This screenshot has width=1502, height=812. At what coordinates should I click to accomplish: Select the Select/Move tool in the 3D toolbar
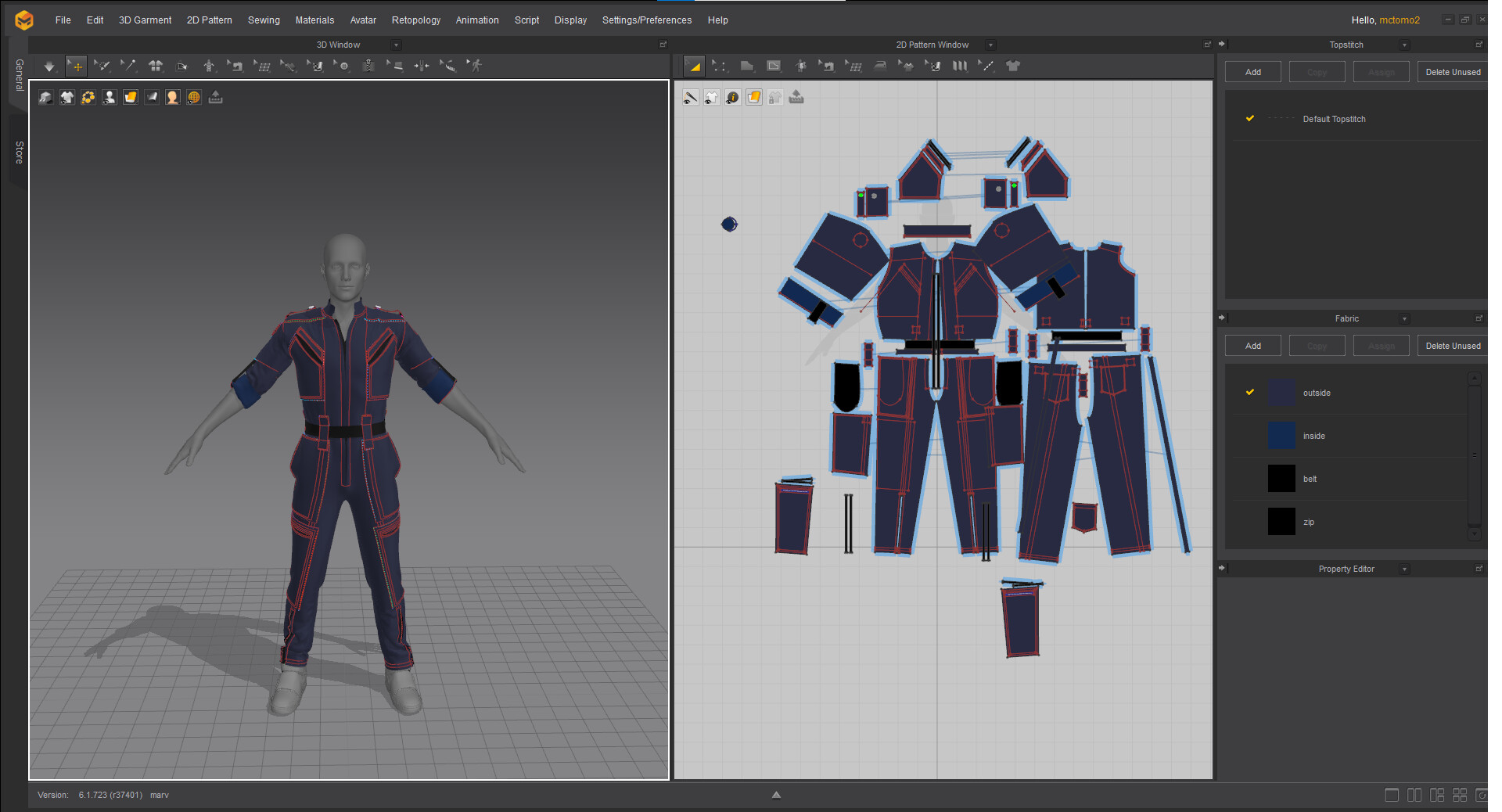click(76, 66)
